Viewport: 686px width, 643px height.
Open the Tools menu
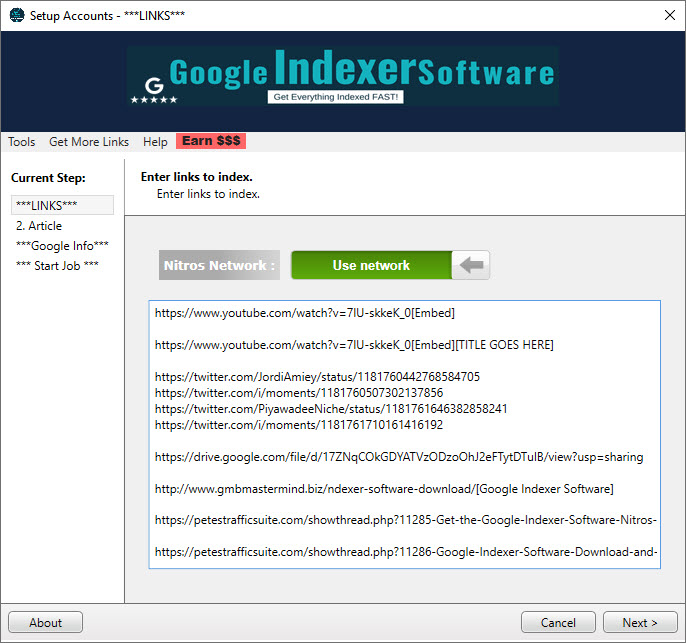click(x=21, y=142)
